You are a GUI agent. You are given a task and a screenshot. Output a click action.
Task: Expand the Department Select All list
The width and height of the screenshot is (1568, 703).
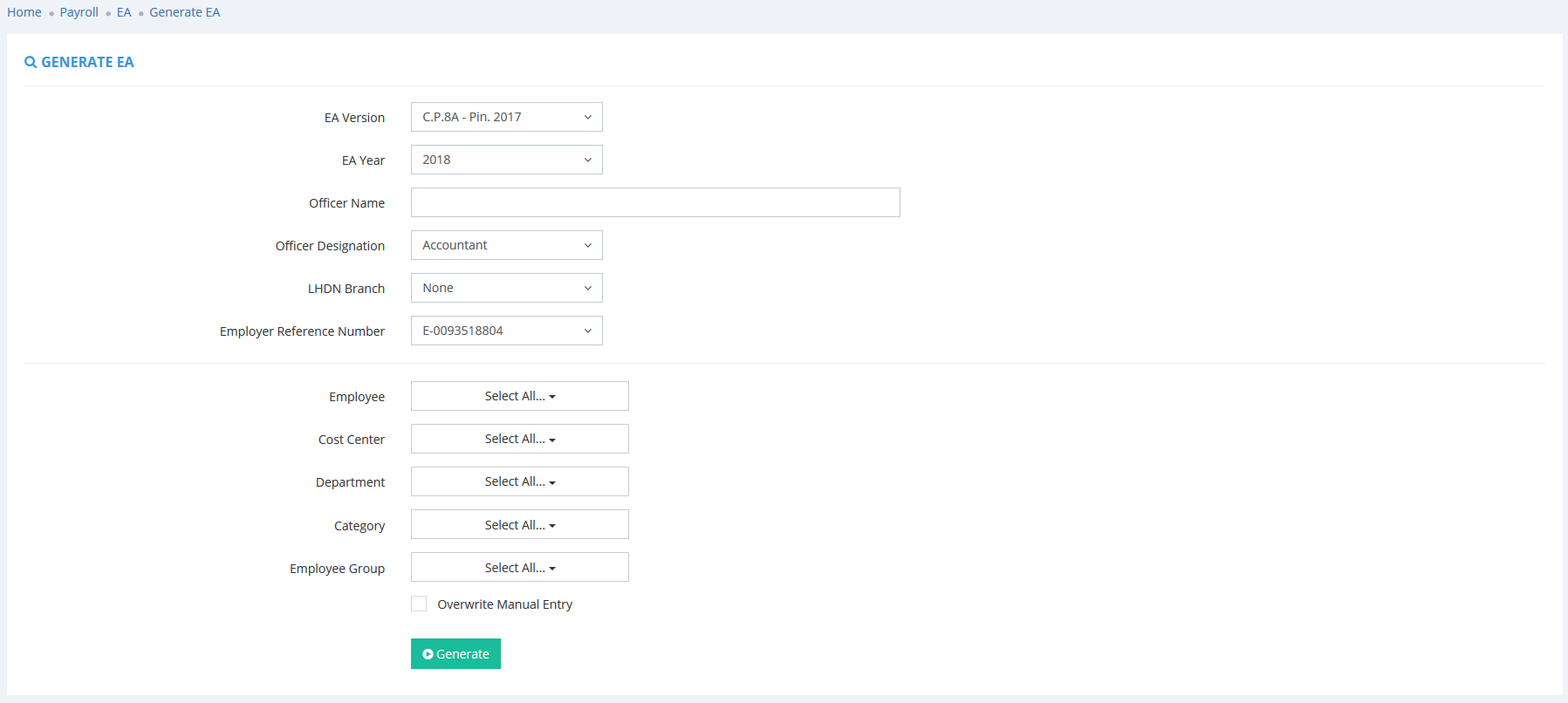click(x=519, y=481)
